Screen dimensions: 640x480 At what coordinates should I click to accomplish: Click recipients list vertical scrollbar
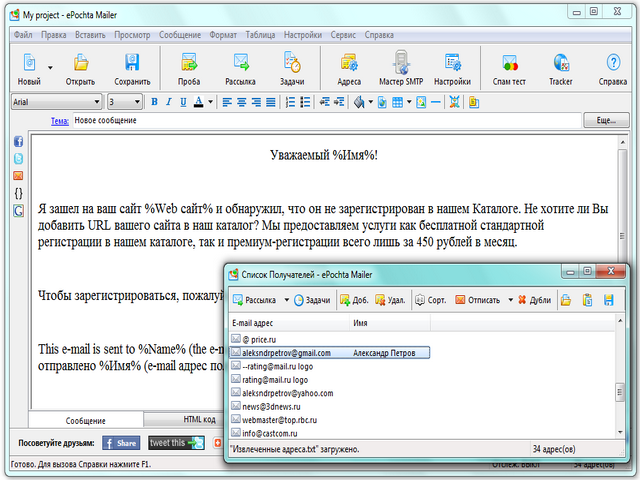point(620,376)
